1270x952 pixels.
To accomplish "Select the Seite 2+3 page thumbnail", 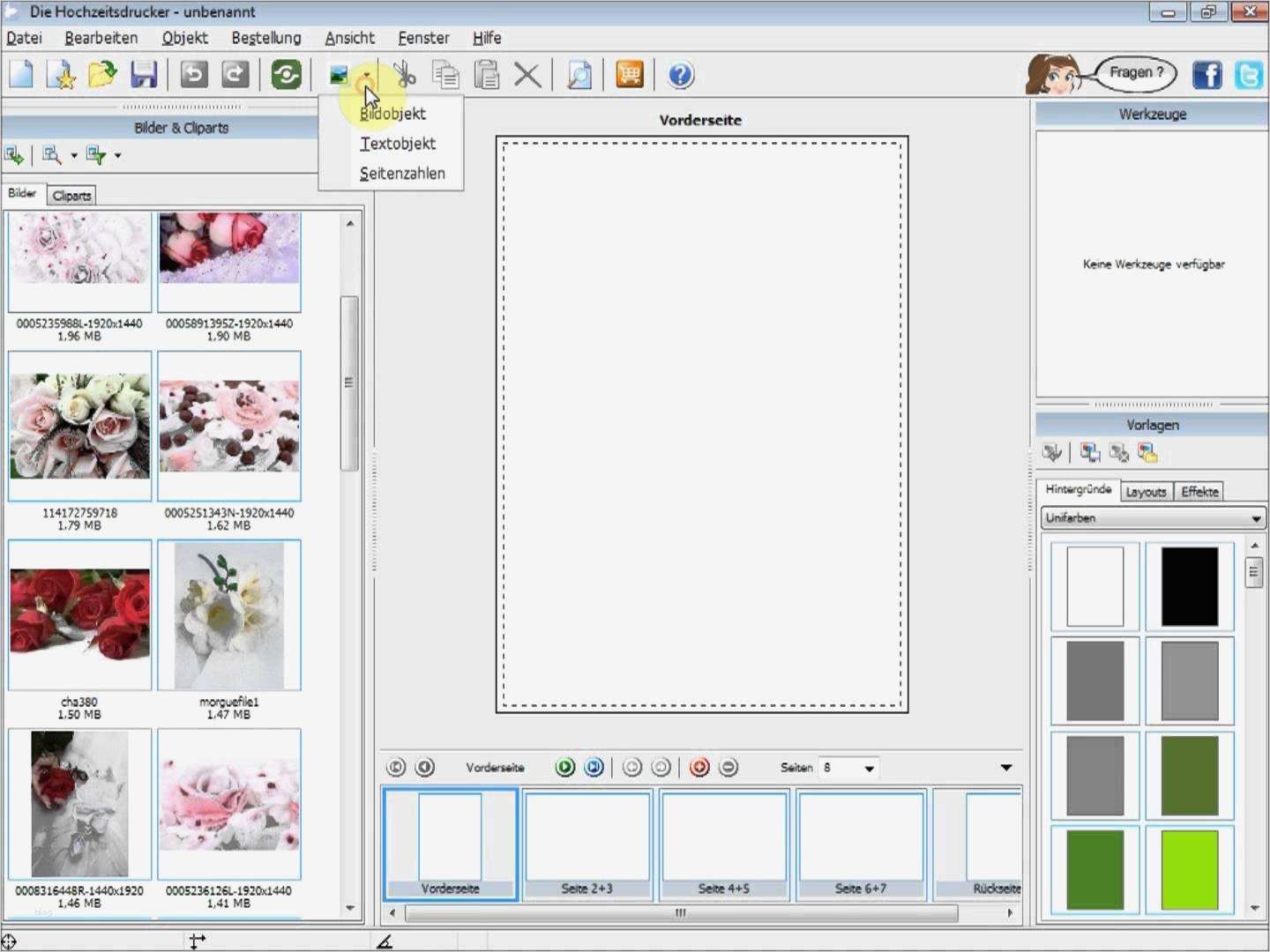I will [x=586, y=844].
